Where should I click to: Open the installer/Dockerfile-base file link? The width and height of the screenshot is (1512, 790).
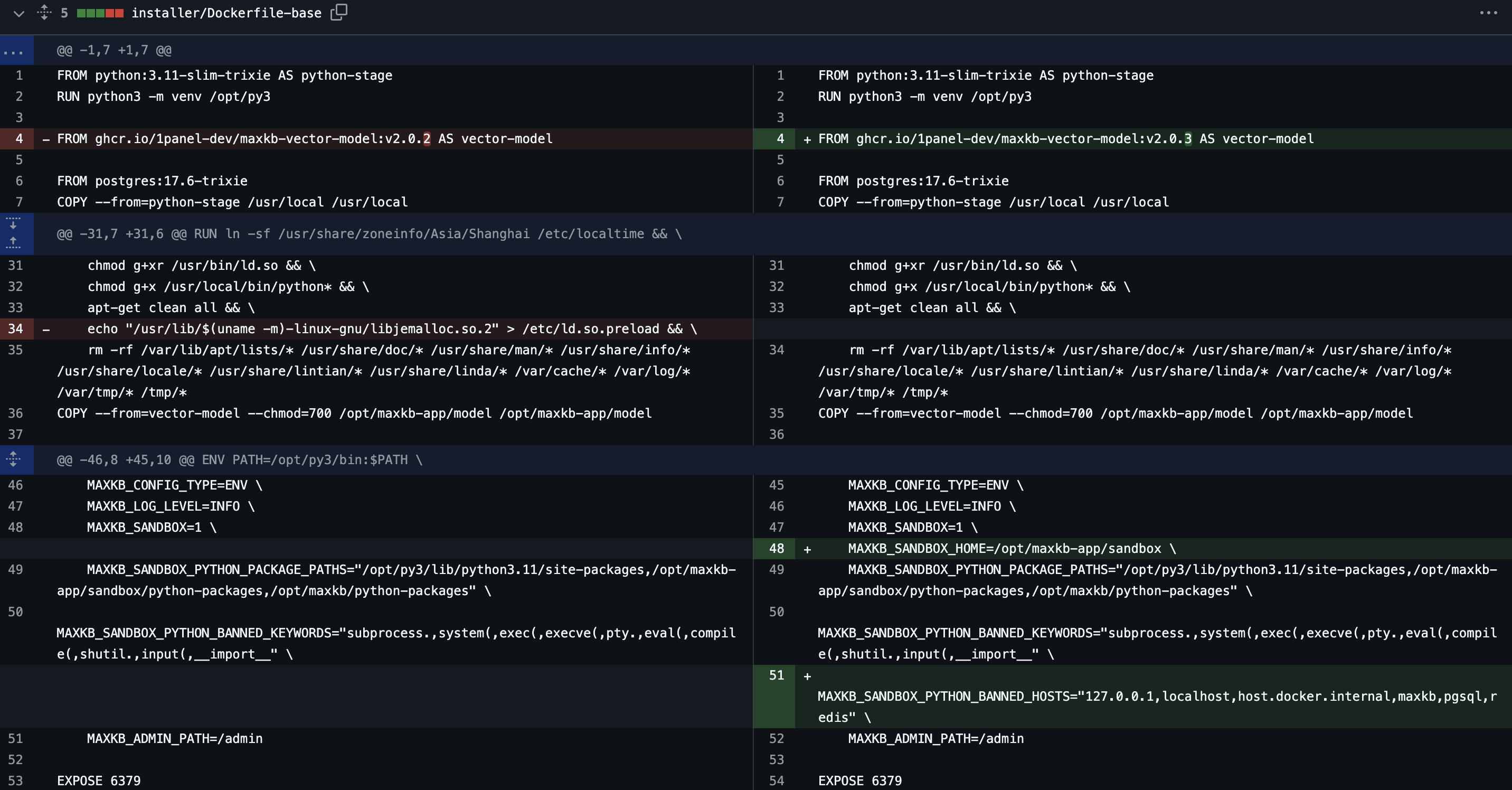coord(226,13)
